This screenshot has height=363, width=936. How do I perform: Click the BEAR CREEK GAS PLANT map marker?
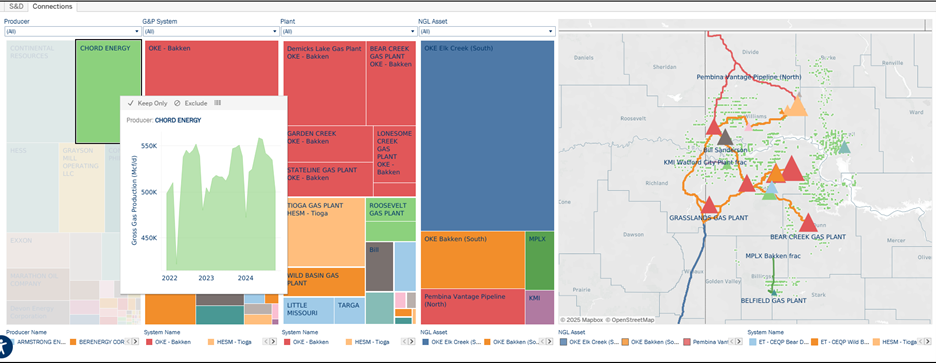pos(808,223)
